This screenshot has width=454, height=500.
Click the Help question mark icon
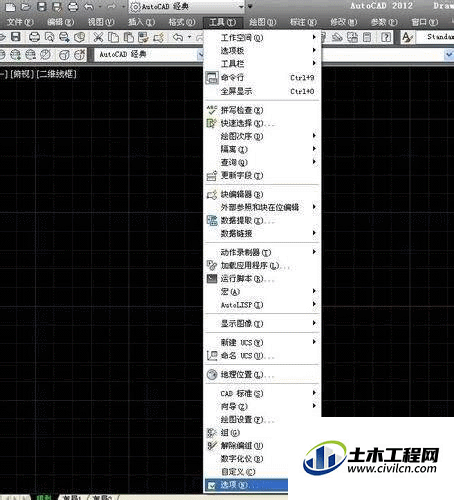click(386, 37)
